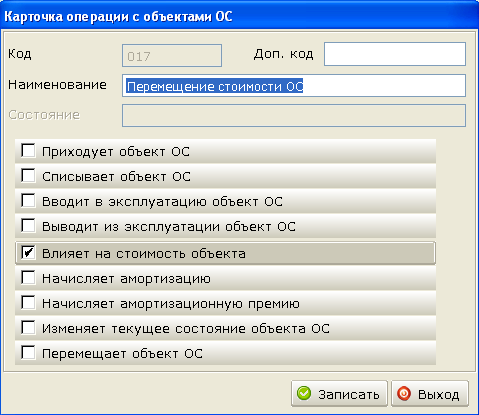Tick Изменяет текущее состояние объекта ОС
Viewport: 479px width, 415px height.
[28, 328]
